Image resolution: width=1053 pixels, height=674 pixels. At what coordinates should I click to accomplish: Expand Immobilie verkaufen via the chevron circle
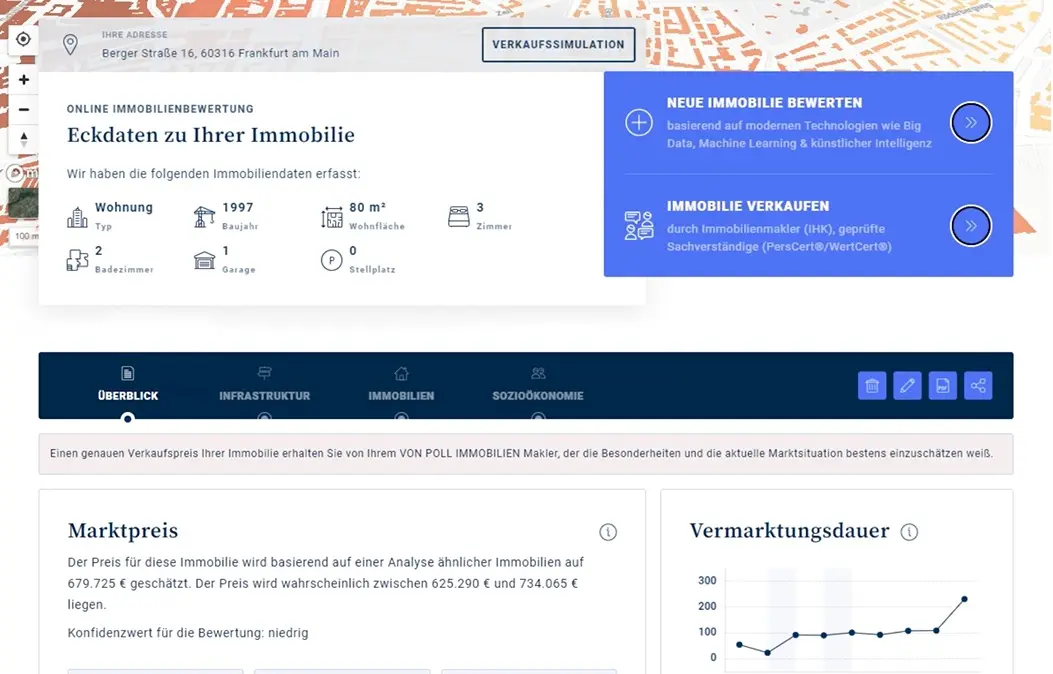[970, 226]
